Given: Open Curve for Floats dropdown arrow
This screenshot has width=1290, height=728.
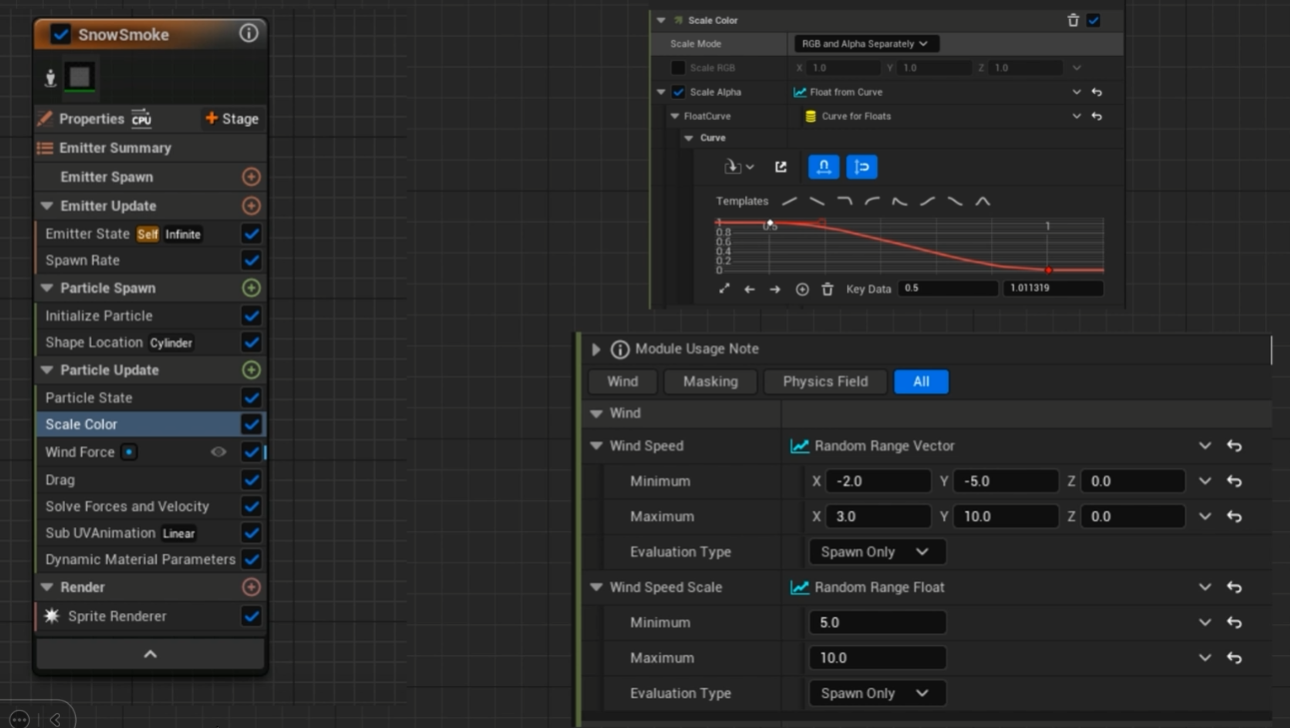Looking at the screenshot, I should tap(1076, 116).
